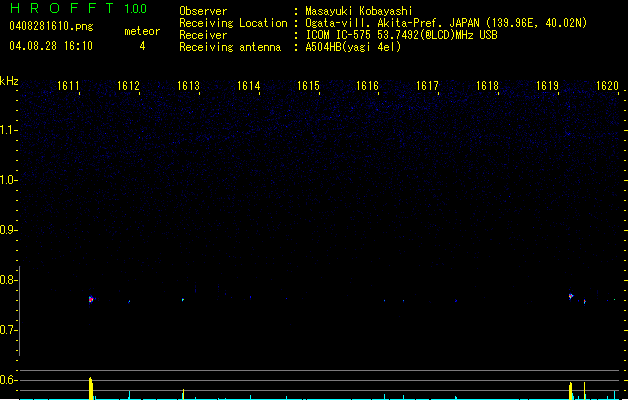
Task: Click the 1616 time axis marker
Action: (367, 86)
